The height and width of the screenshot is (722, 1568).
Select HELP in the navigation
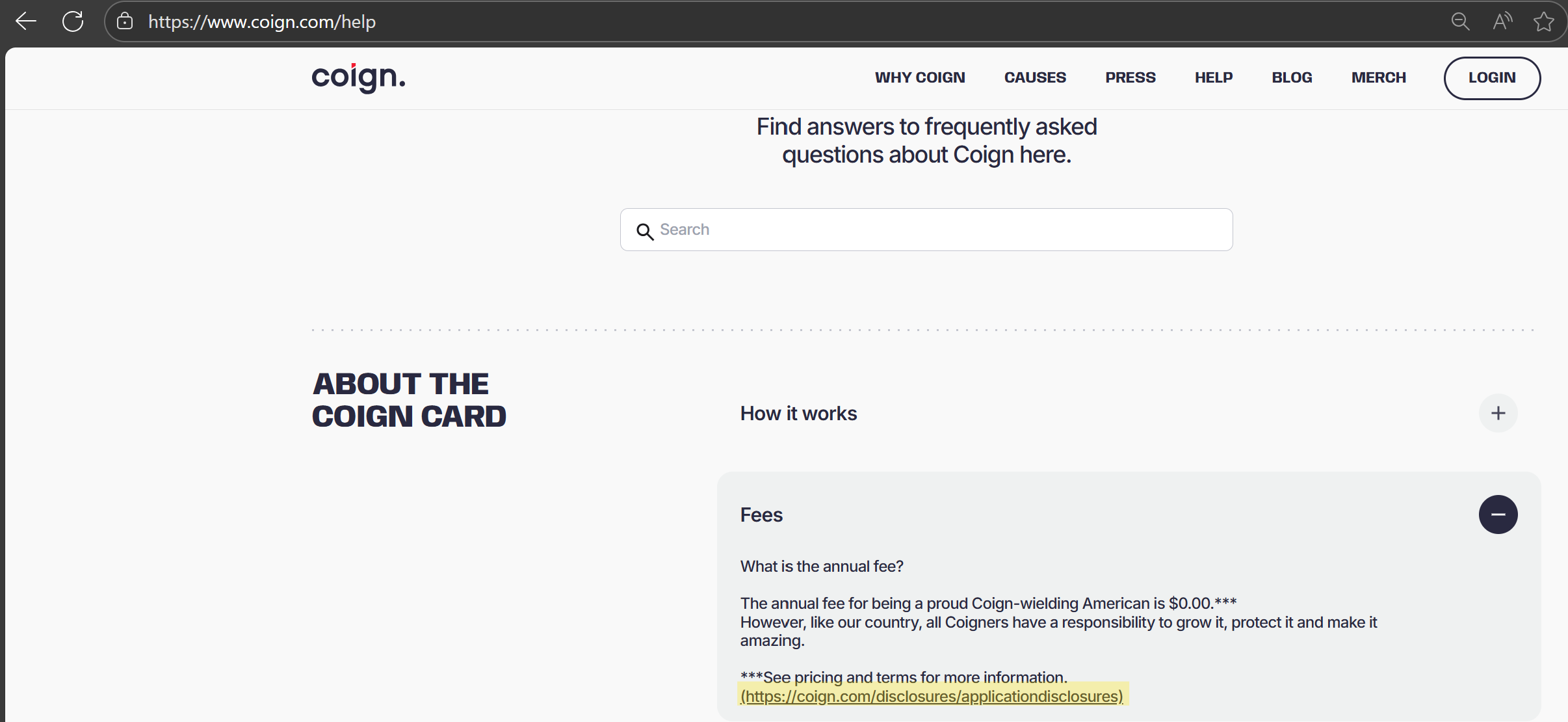click(x=1214, y=77)
